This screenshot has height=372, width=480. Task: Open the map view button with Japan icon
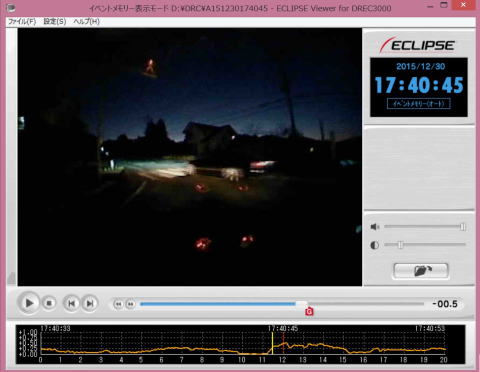421,270
